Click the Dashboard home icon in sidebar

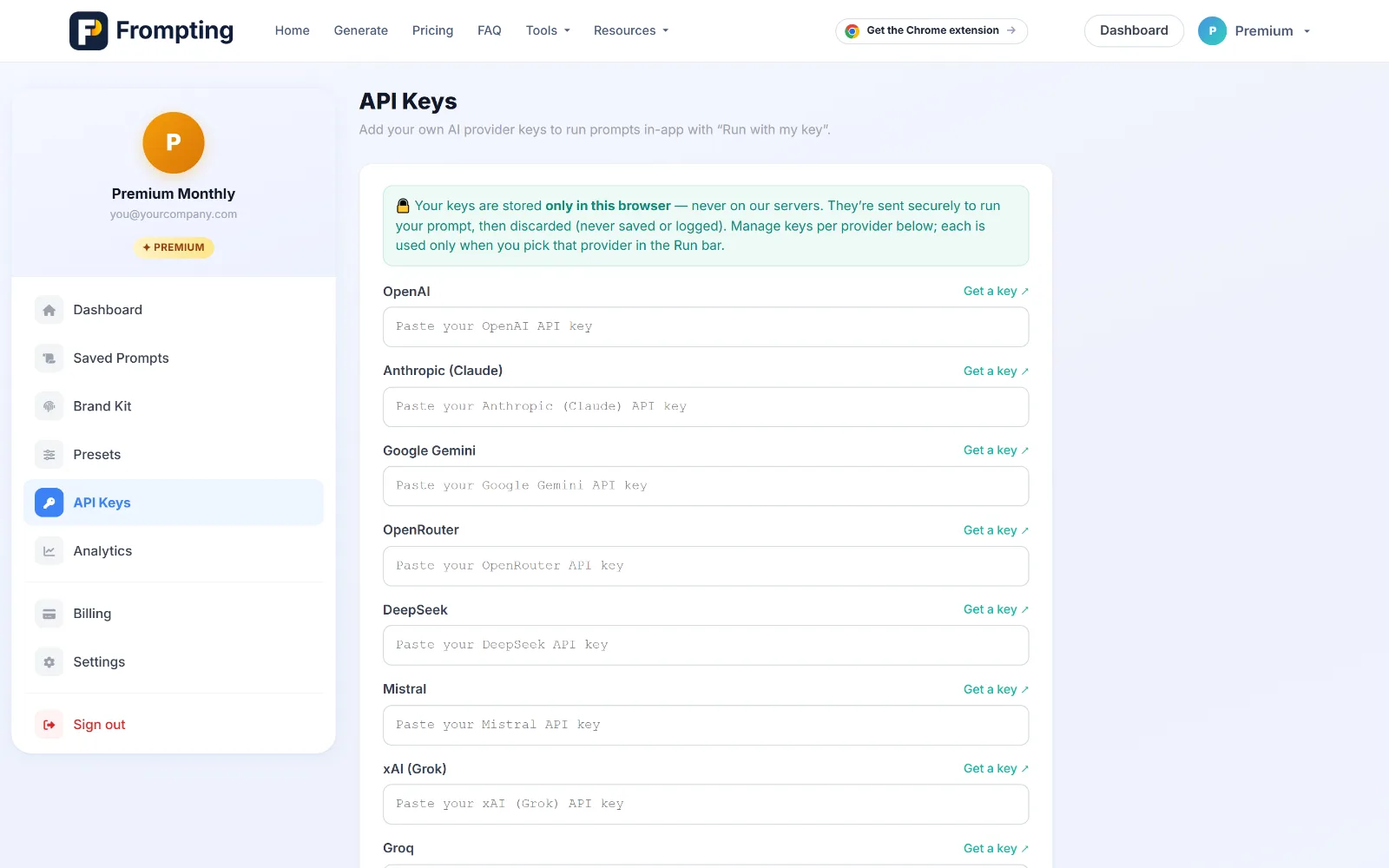point(49,310)
